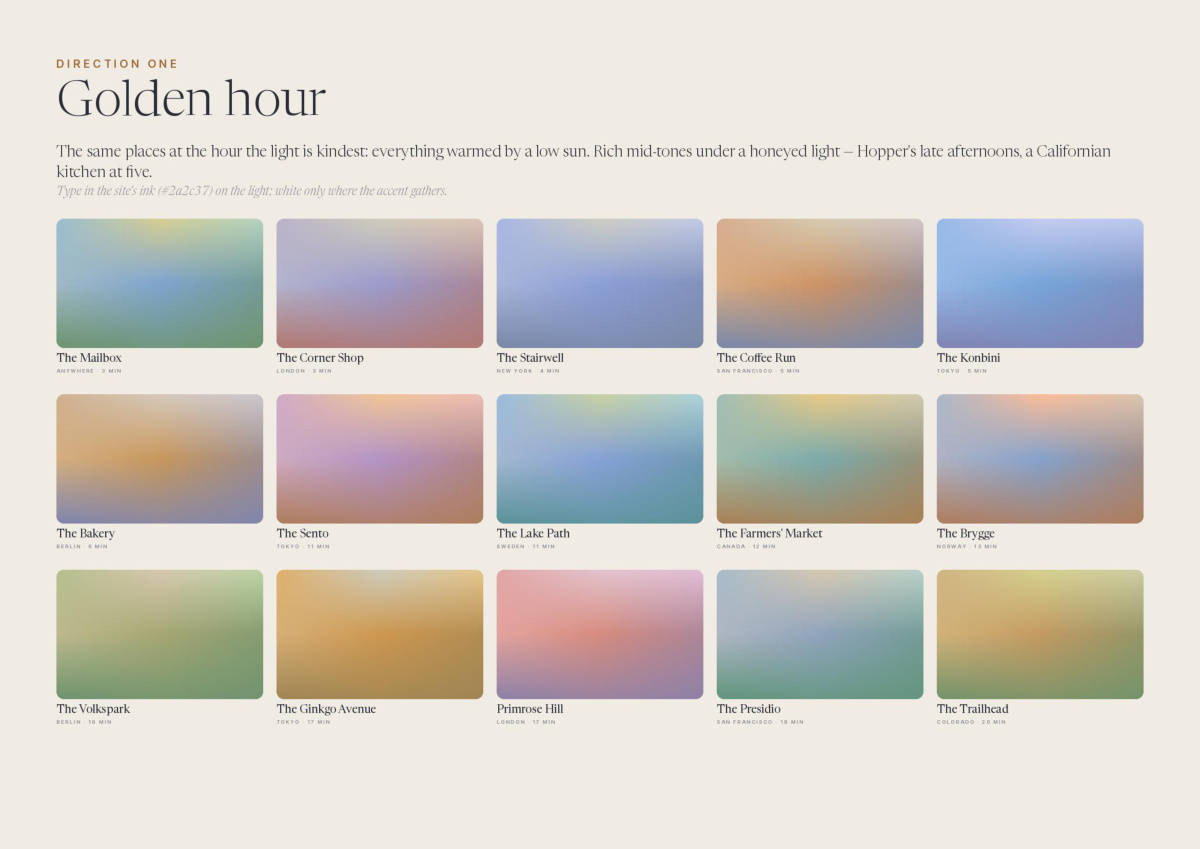
Task: Click the Direction One label
Action: tap(117, 64)
